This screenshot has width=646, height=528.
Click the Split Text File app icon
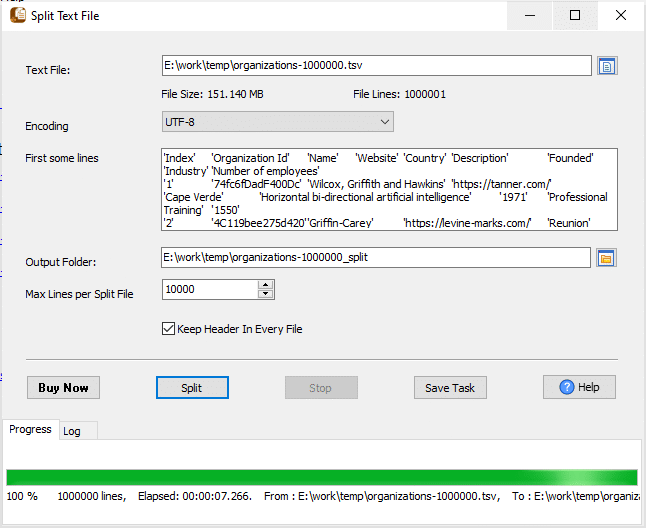16,16
